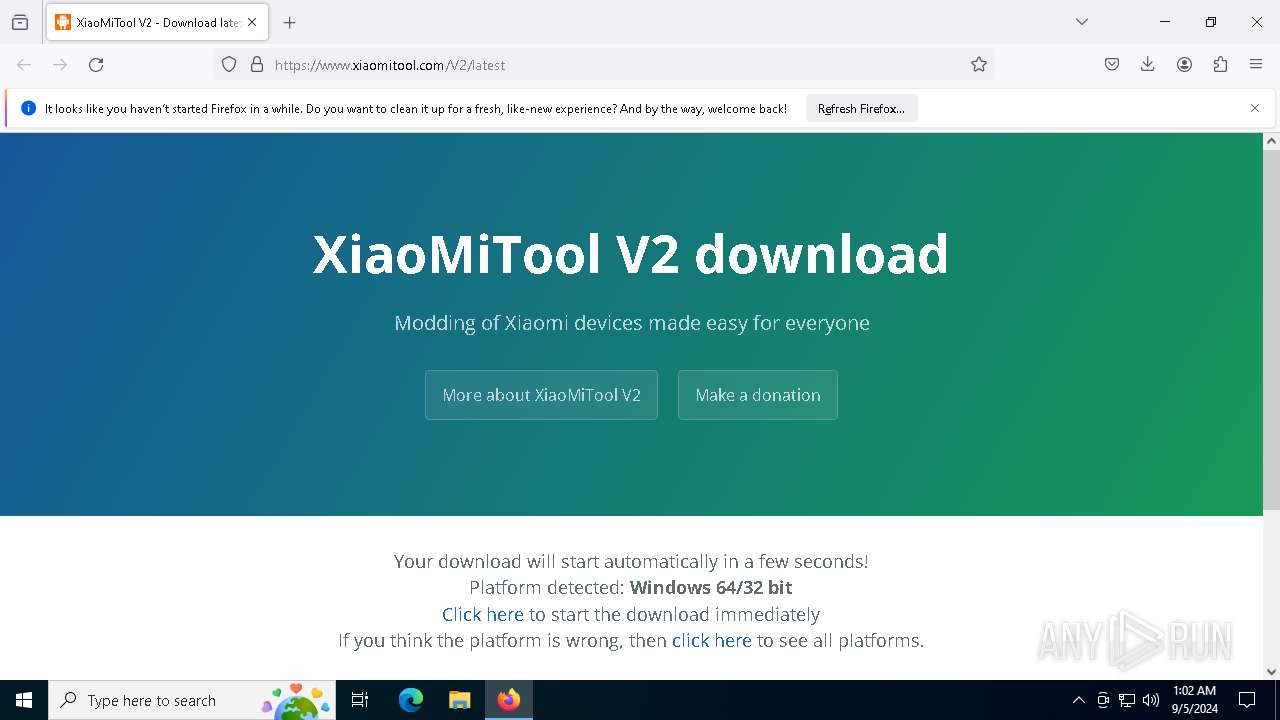Reload the current page

coord(96,65)
